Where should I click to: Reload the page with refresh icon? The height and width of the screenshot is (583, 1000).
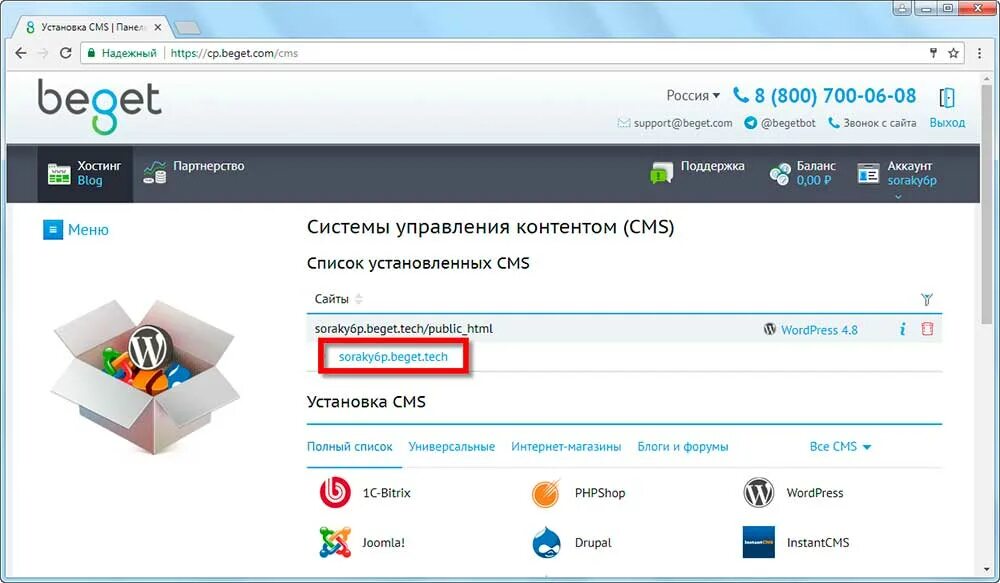coord(65,53)
